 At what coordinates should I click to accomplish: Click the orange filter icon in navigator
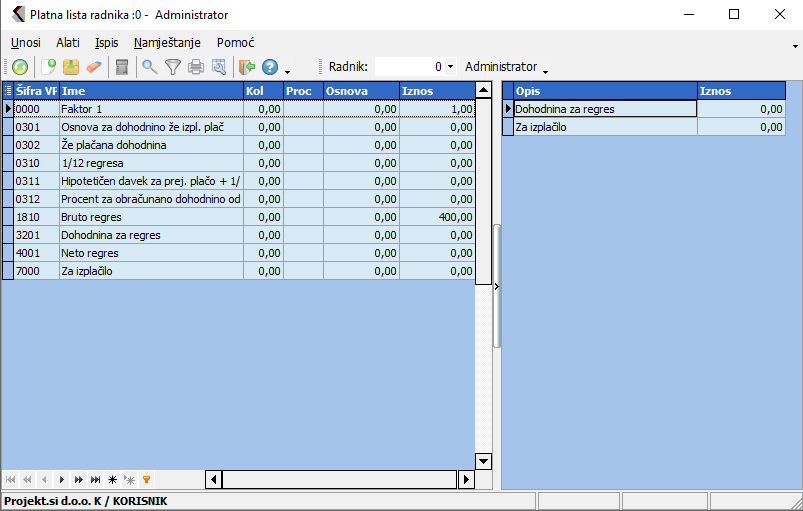click(x=146, y=480)
